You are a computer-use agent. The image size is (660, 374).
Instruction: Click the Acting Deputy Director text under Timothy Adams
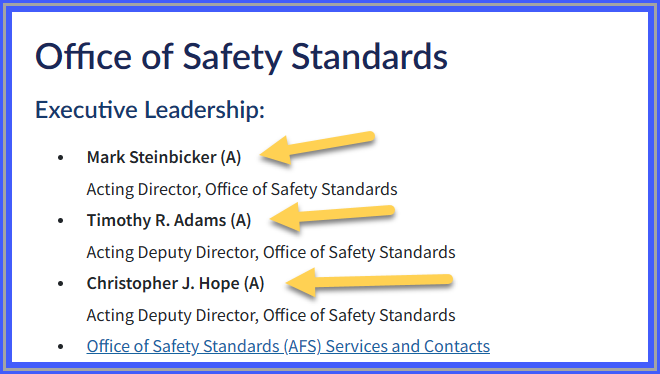click(x=271, y=252)
